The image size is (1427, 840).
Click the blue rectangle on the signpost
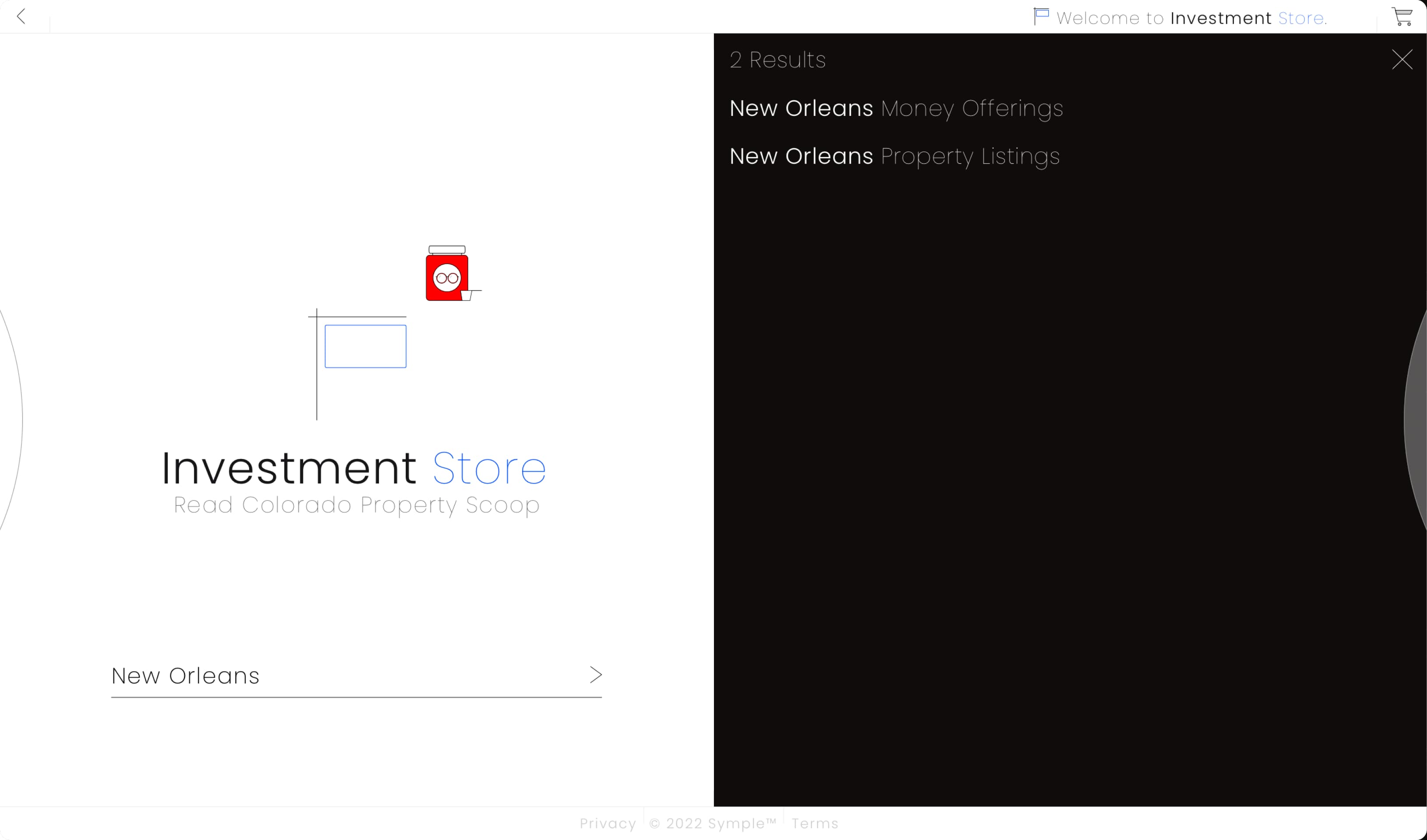[365, 346]
